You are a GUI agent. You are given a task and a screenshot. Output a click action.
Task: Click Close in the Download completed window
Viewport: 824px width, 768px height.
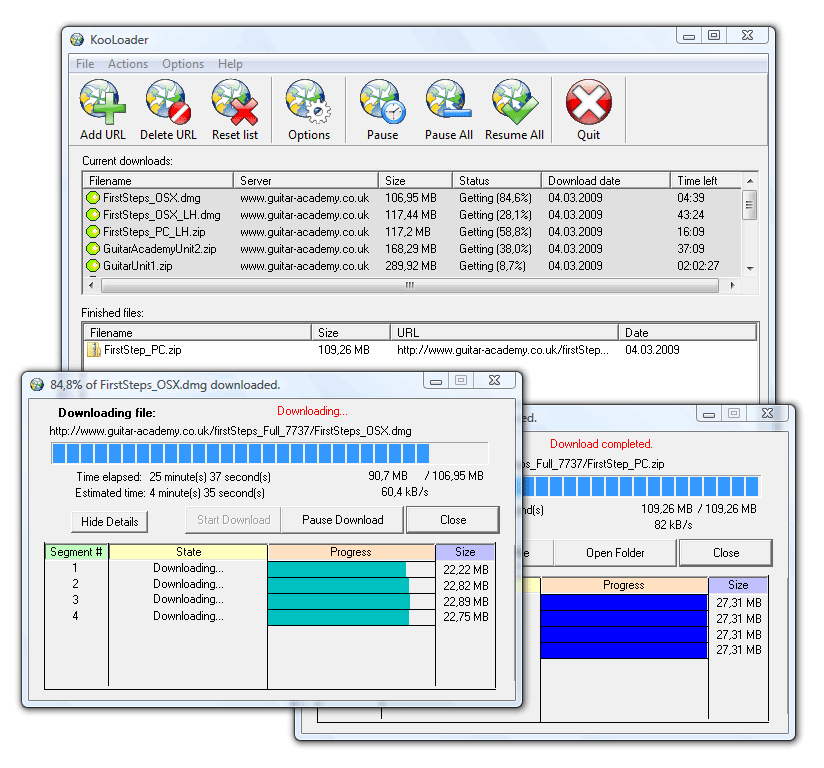[x=726, y=553]
